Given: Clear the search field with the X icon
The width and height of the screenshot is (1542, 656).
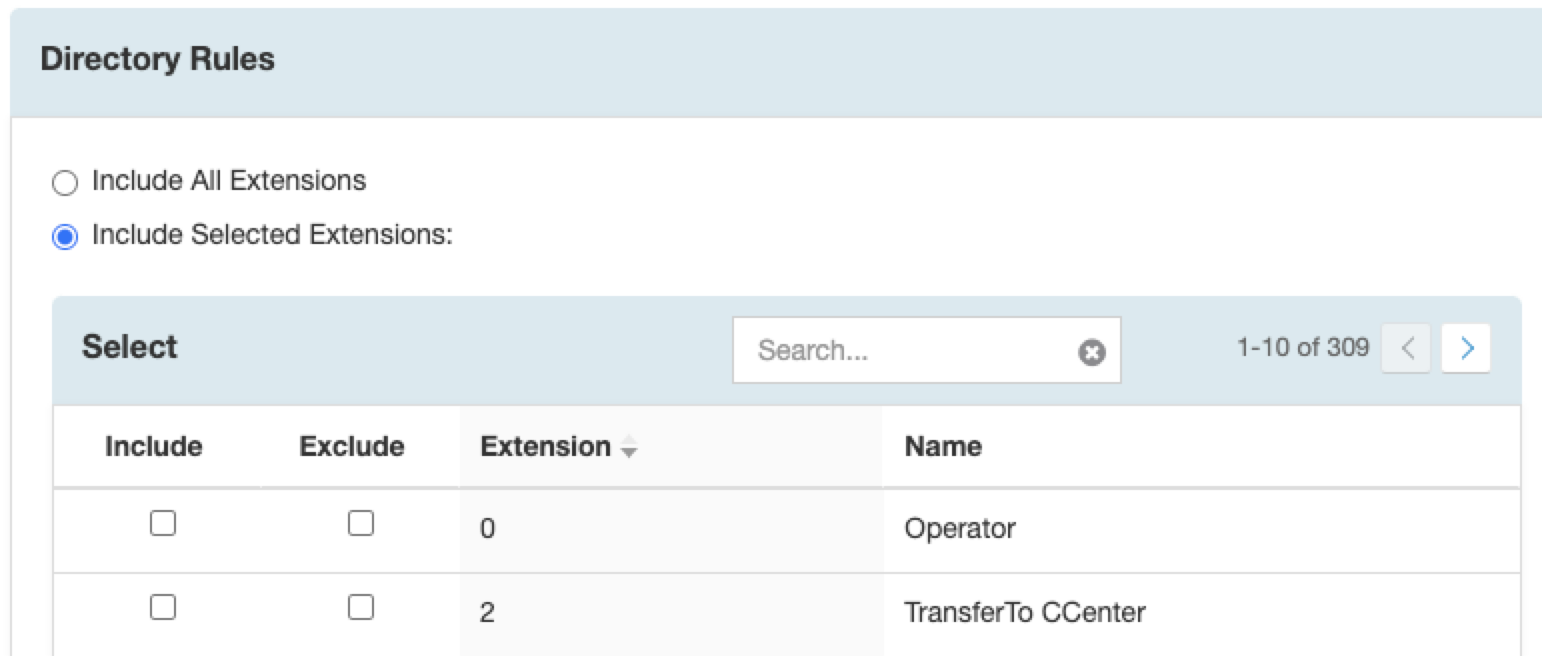Looking at the screenshot, I should [1092, 352].
